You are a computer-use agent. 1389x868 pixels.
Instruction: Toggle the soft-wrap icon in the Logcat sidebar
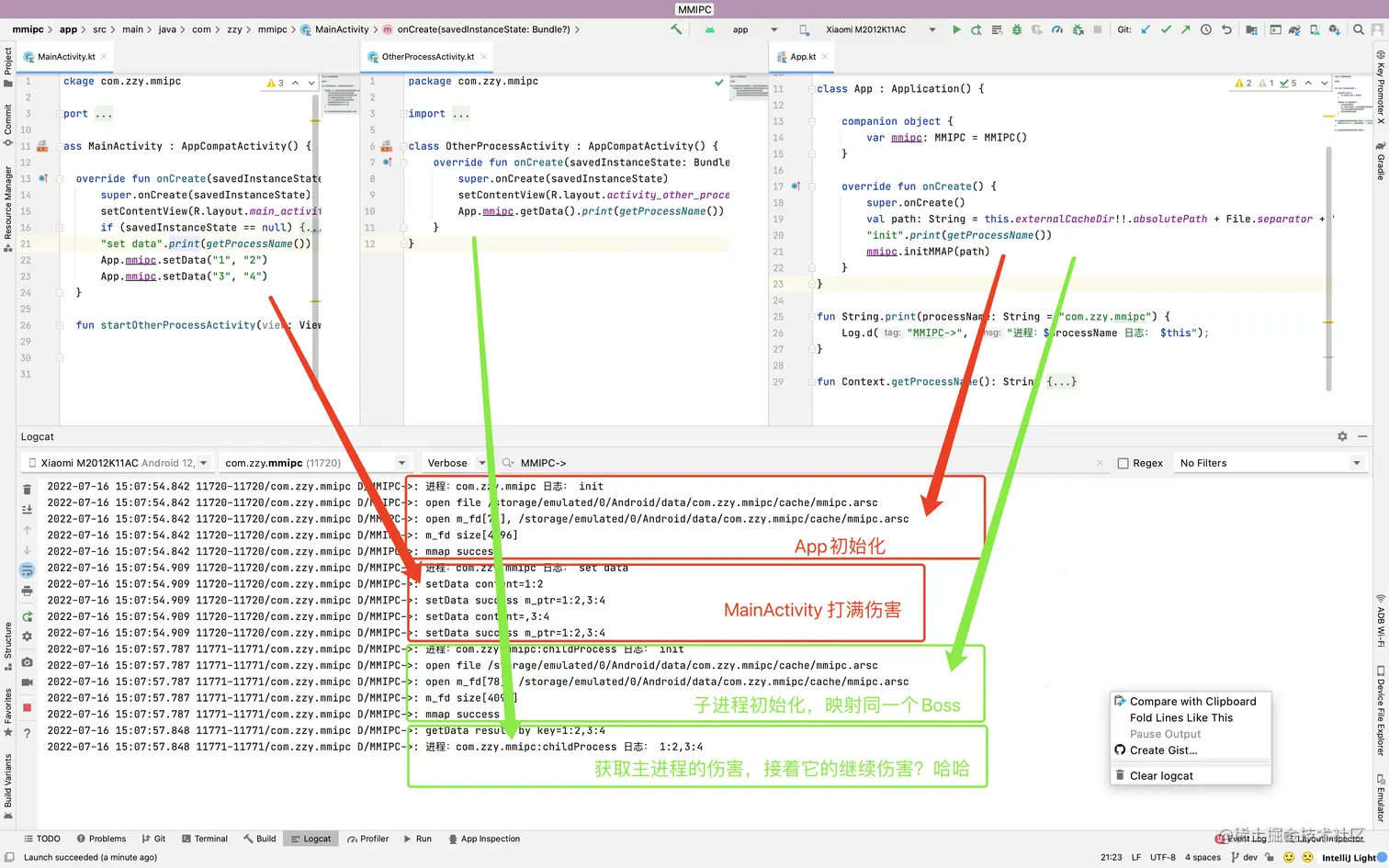(27, 570)
